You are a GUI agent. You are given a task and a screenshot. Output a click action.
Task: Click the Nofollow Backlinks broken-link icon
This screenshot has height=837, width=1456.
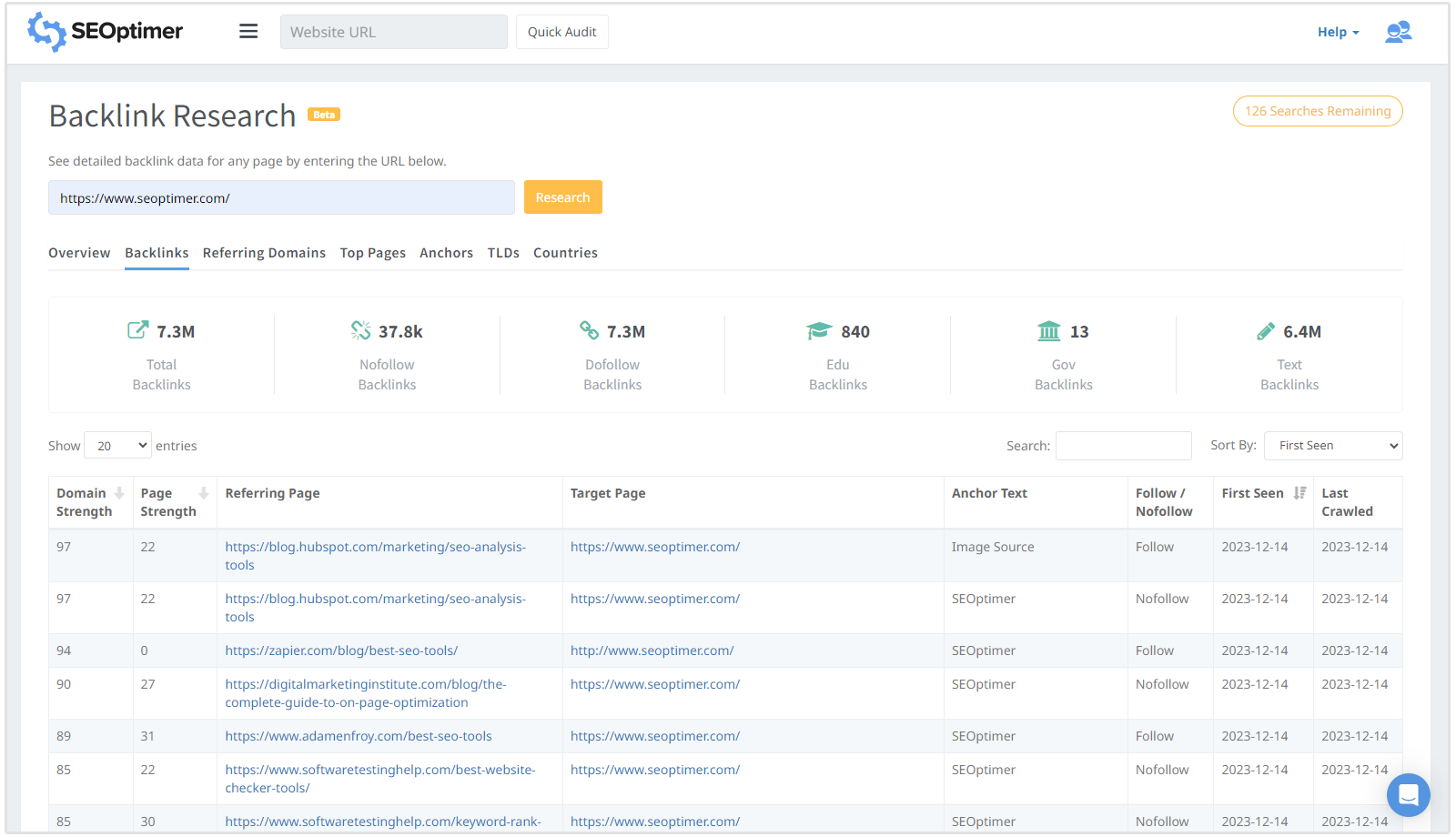[x=360, y=330]
